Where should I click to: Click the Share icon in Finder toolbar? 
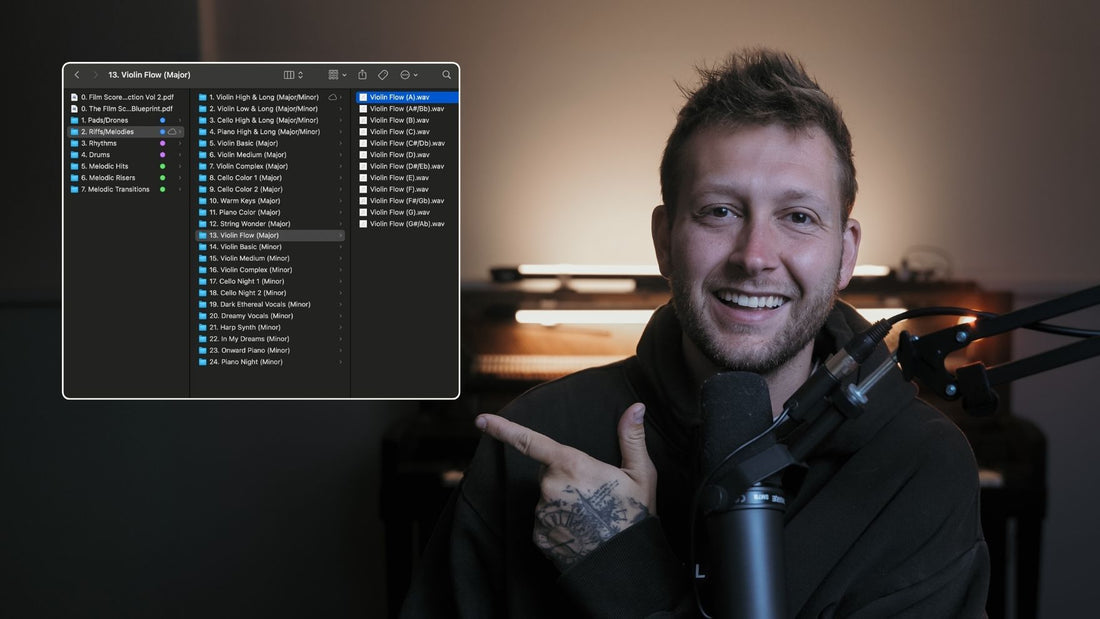coord(362,74)
